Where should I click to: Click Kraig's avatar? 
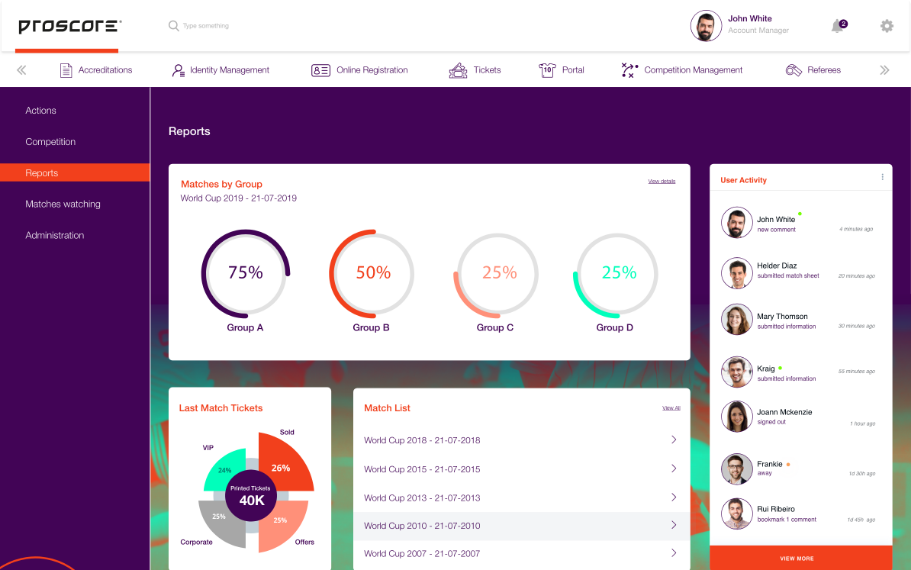coord(737,372)
